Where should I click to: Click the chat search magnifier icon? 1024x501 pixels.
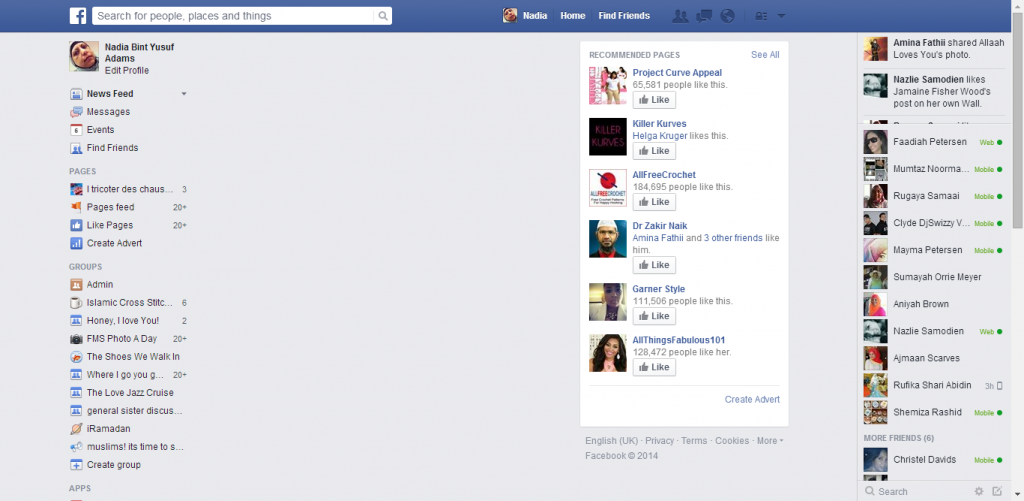[869, 491]
